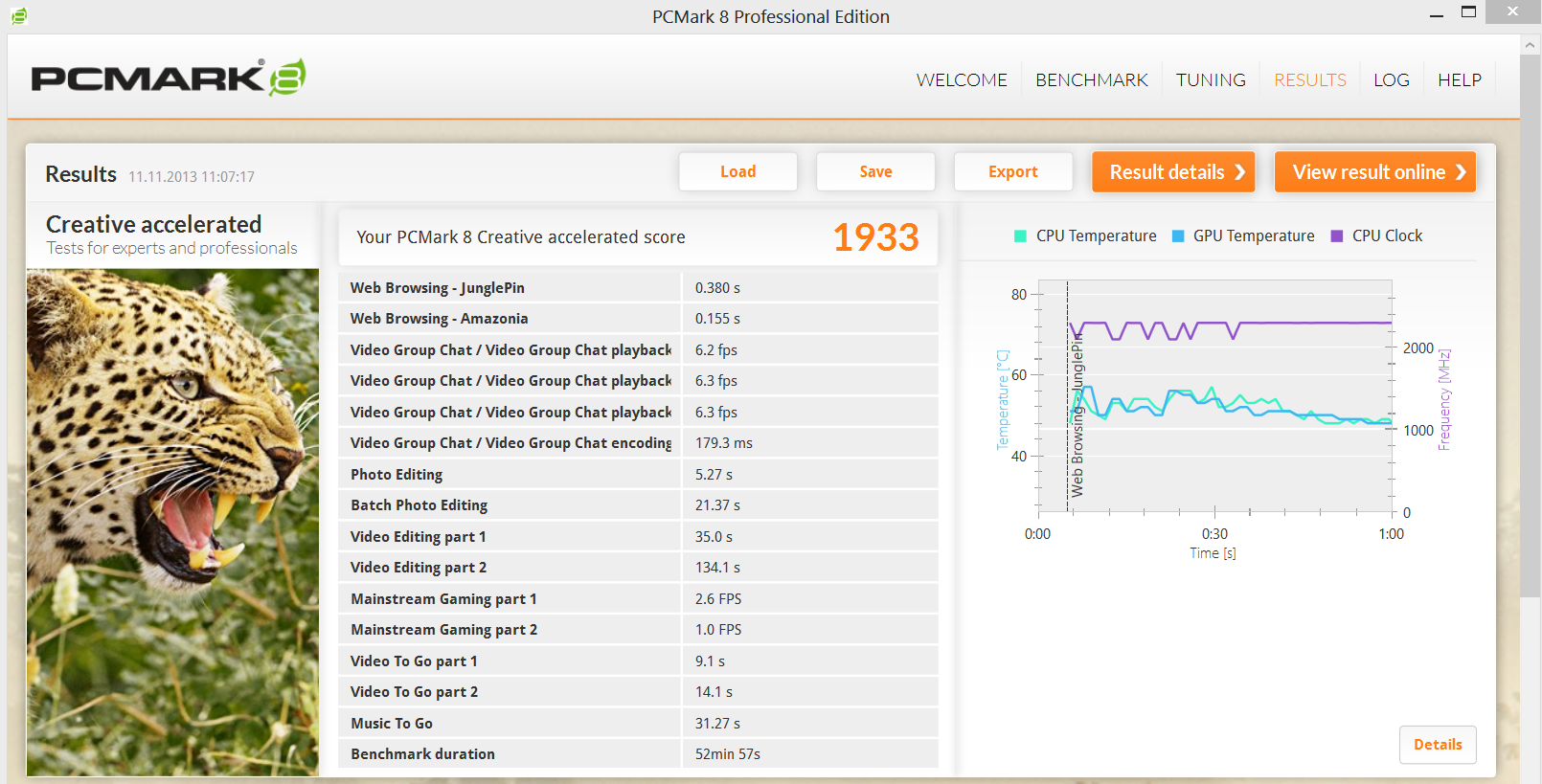
Task: Click the 0.380 s value
Action: tap(717, 288)
